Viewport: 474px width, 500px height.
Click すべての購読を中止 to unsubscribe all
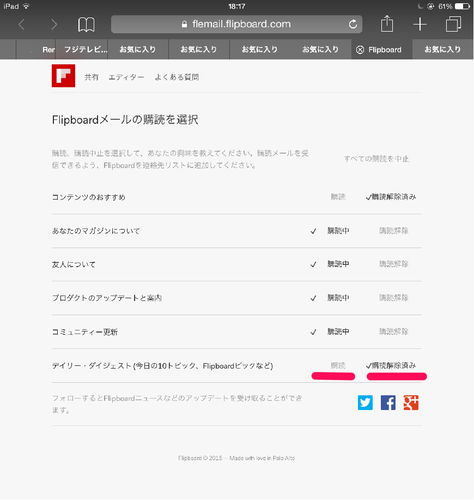tap(376, 159)
